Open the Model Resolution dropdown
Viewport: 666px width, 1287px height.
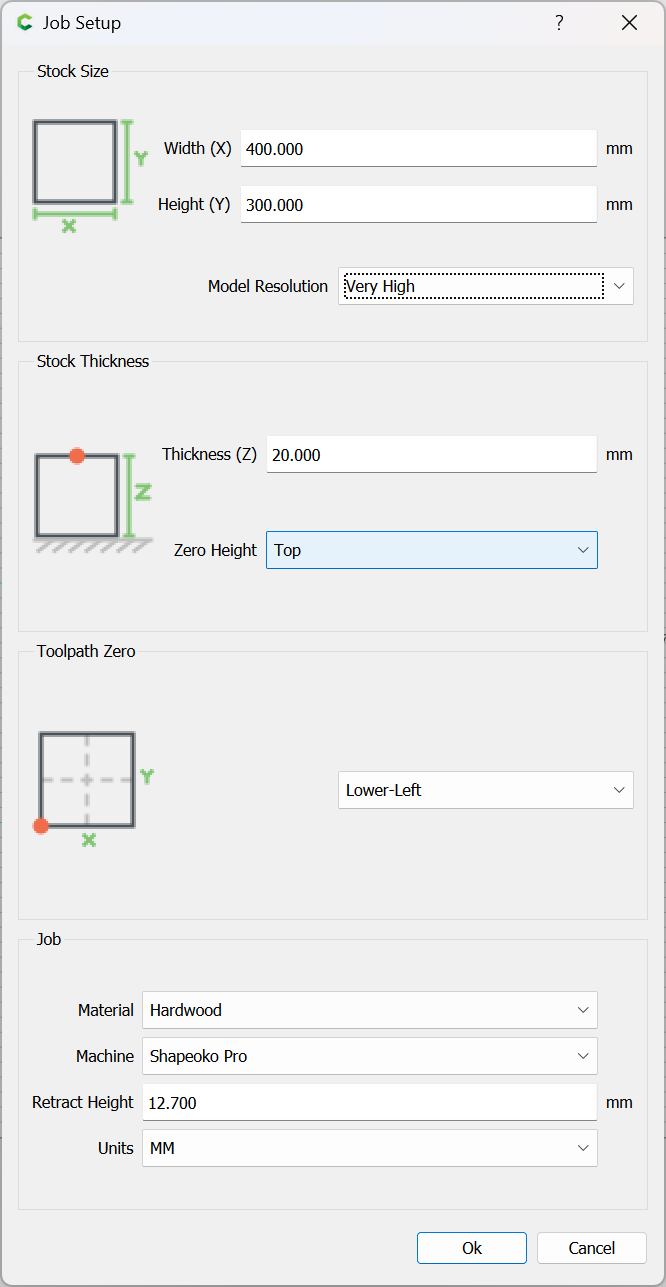coord(486,286)
